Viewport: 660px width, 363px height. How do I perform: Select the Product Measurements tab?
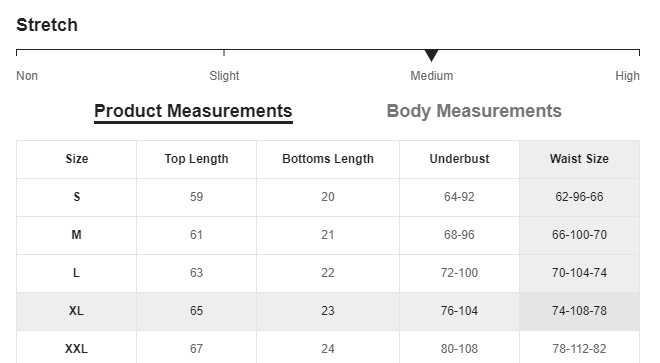[x=193, y=112]
